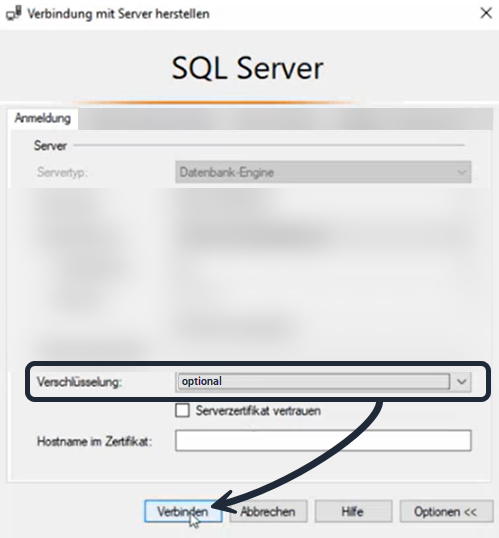Click the Verschlüsselung label
Screen dimensions: 499x538
[x=79, y=382]
